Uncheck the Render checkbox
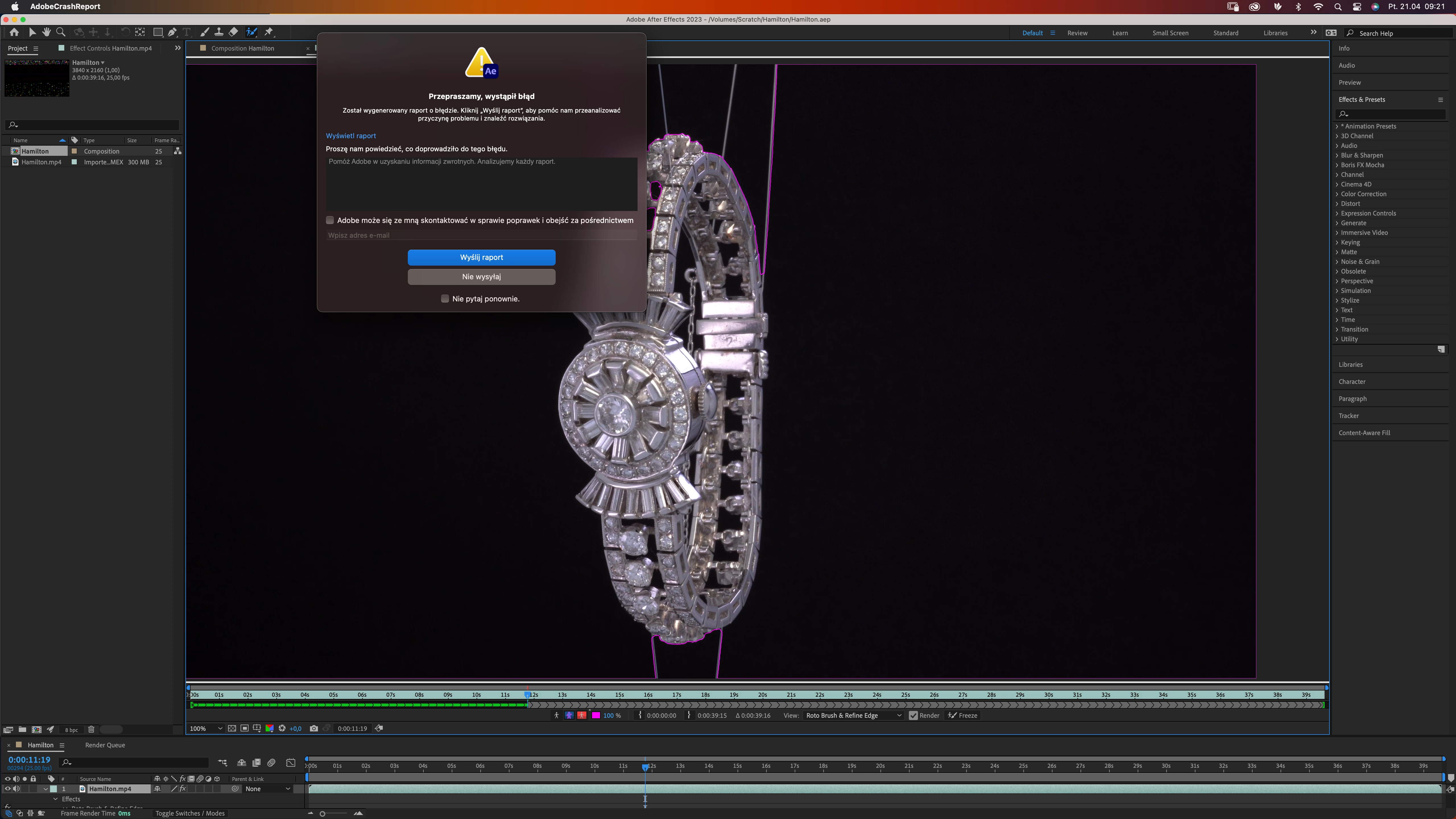The image size is (1456, 819). click(913, 715)
